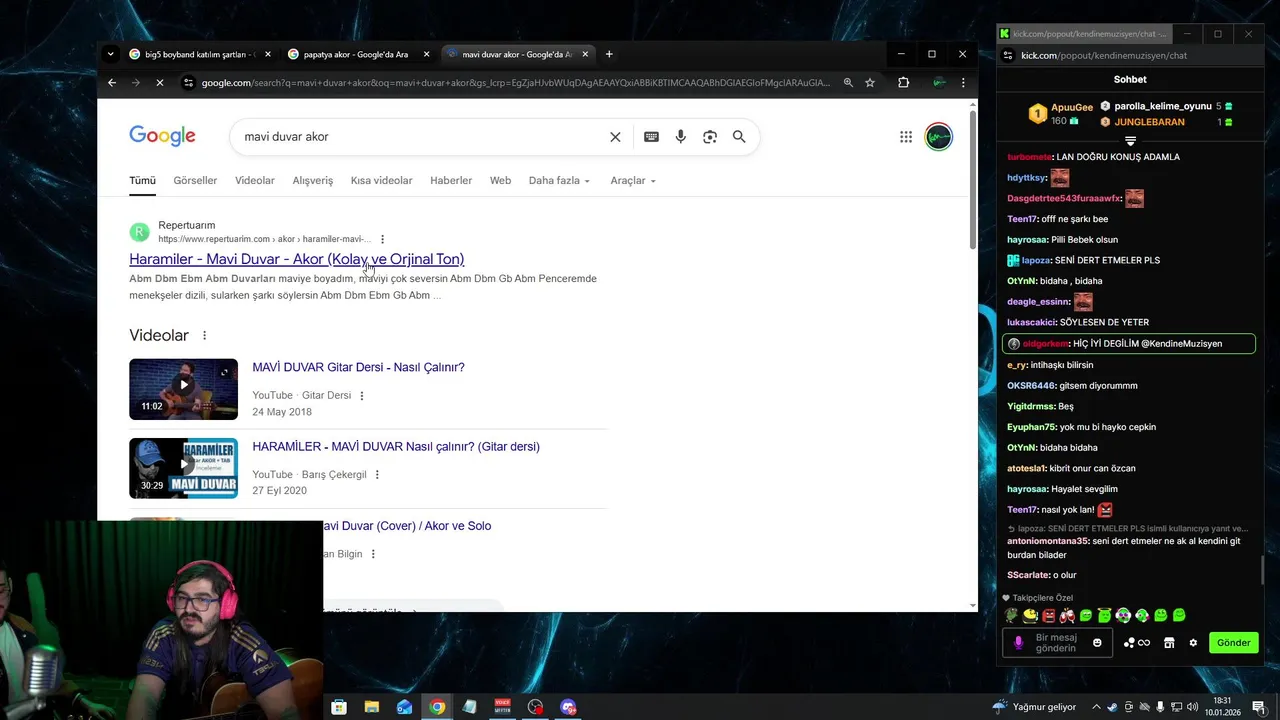
Task: Click the Chrome address bar URL
Action: tap(515, 83)
